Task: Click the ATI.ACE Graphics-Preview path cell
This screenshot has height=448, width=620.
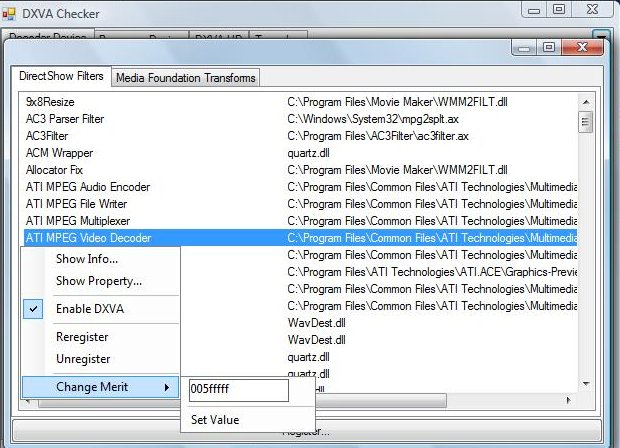Action: coord(432,272)
